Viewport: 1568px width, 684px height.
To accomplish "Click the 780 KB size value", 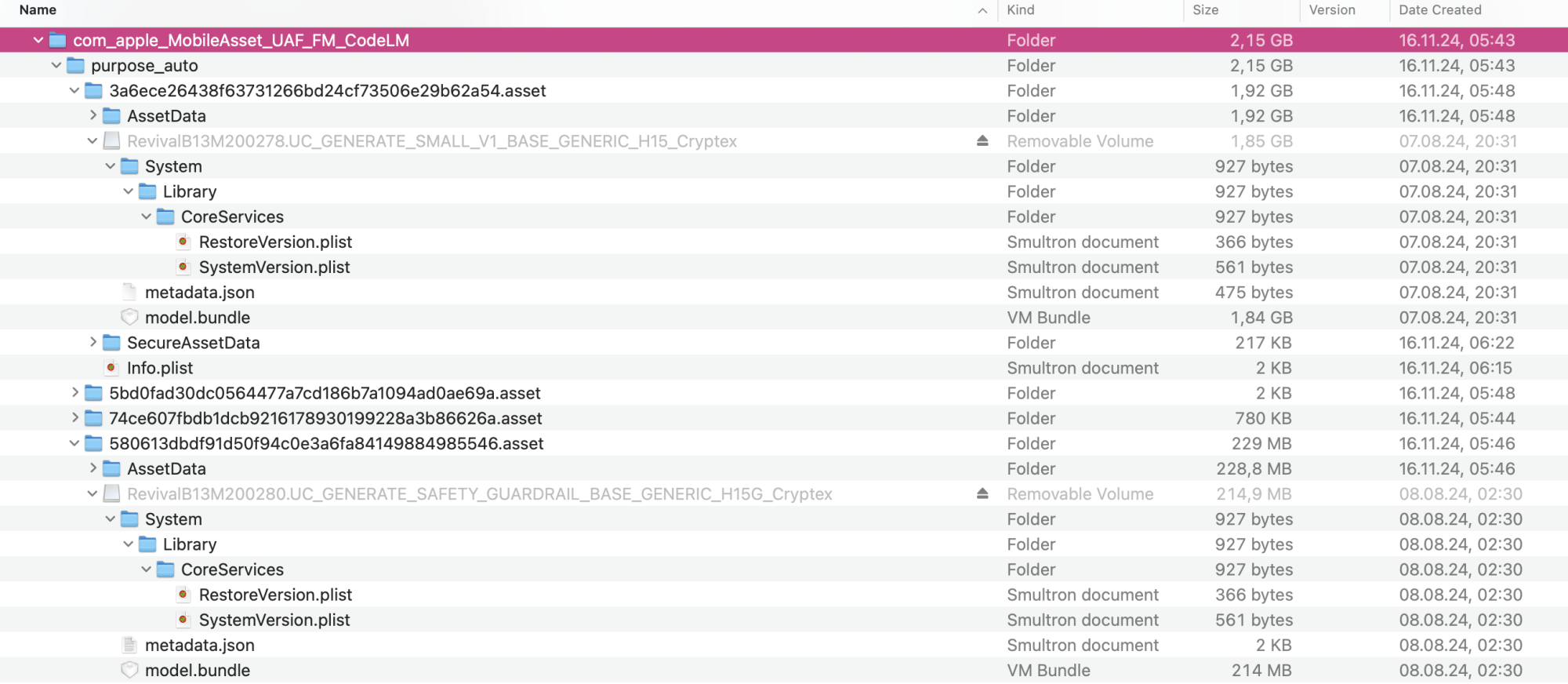I will point(1263,417).
